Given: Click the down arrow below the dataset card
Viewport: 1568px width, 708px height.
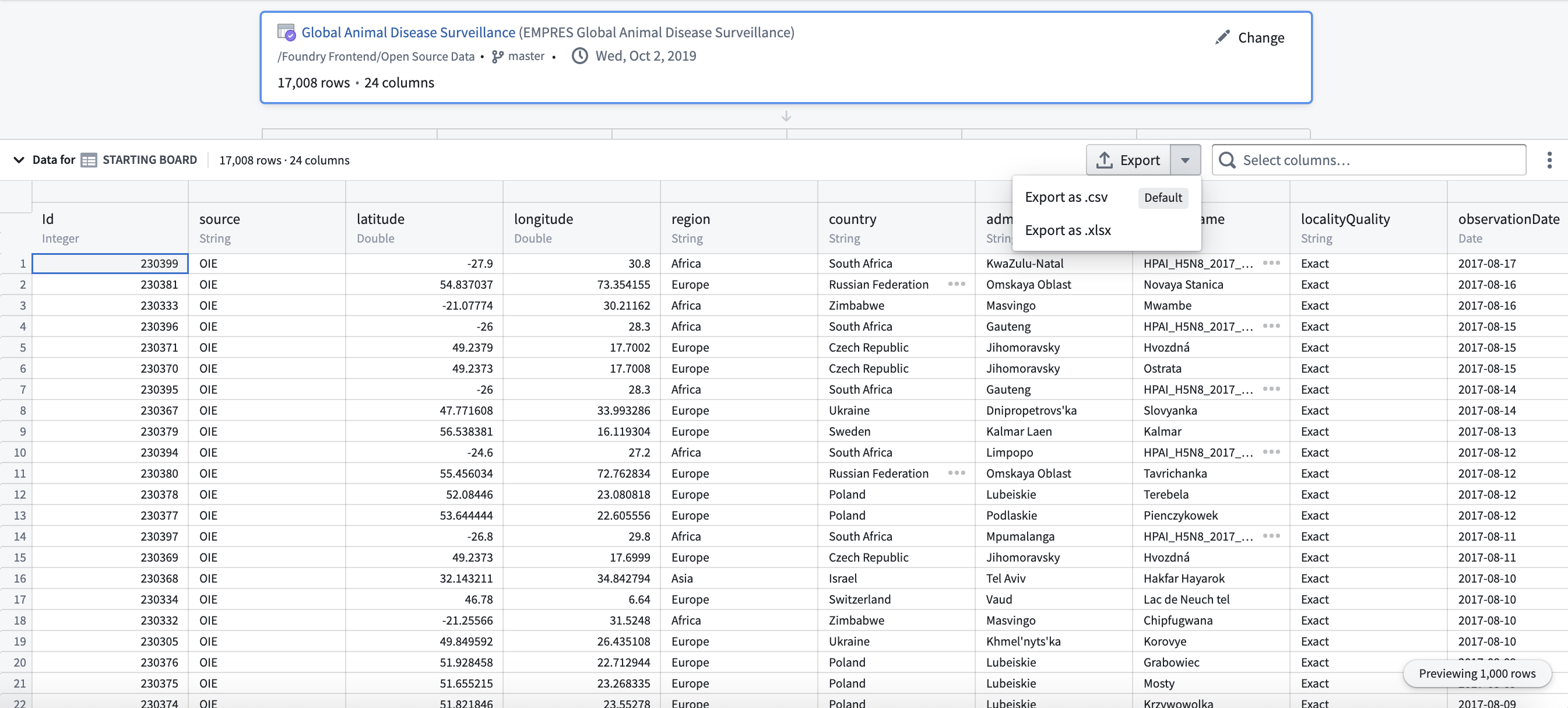Looking at the screenshot, I should point(786,115).
